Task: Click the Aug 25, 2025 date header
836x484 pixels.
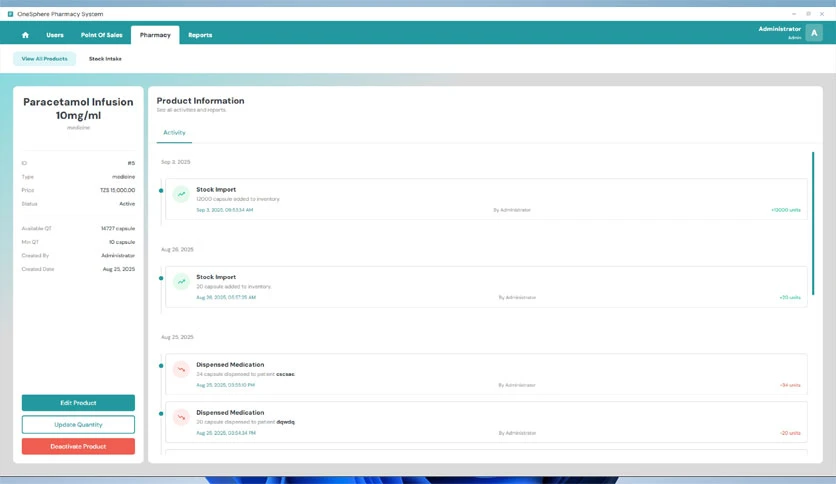Action: click(x=177, y=337)
